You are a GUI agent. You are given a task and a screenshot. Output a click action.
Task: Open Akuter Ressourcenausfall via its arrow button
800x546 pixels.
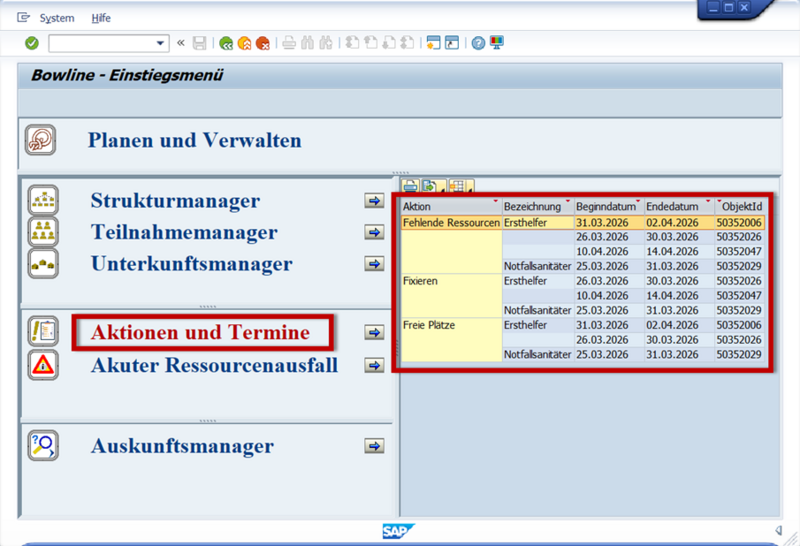[x=374, y=365]
